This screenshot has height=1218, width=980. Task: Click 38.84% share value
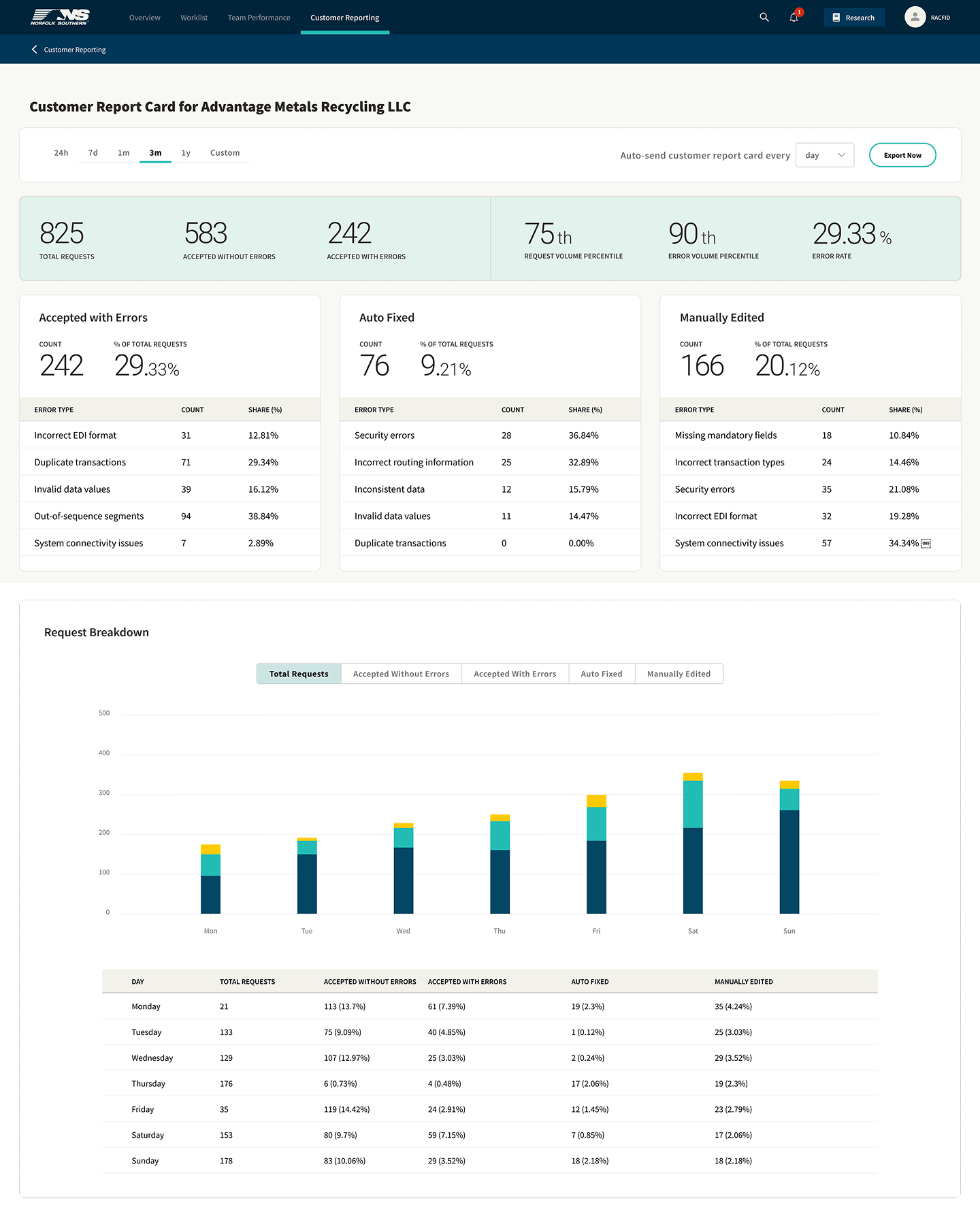tap(263, 516)
